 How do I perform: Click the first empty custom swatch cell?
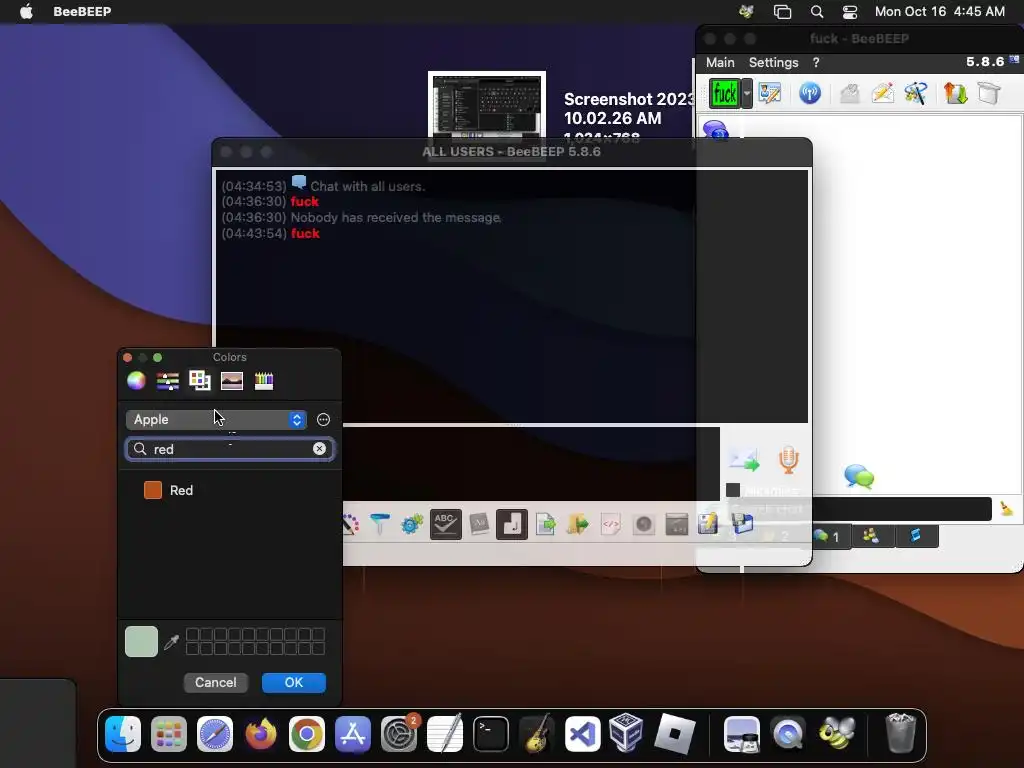192,634
